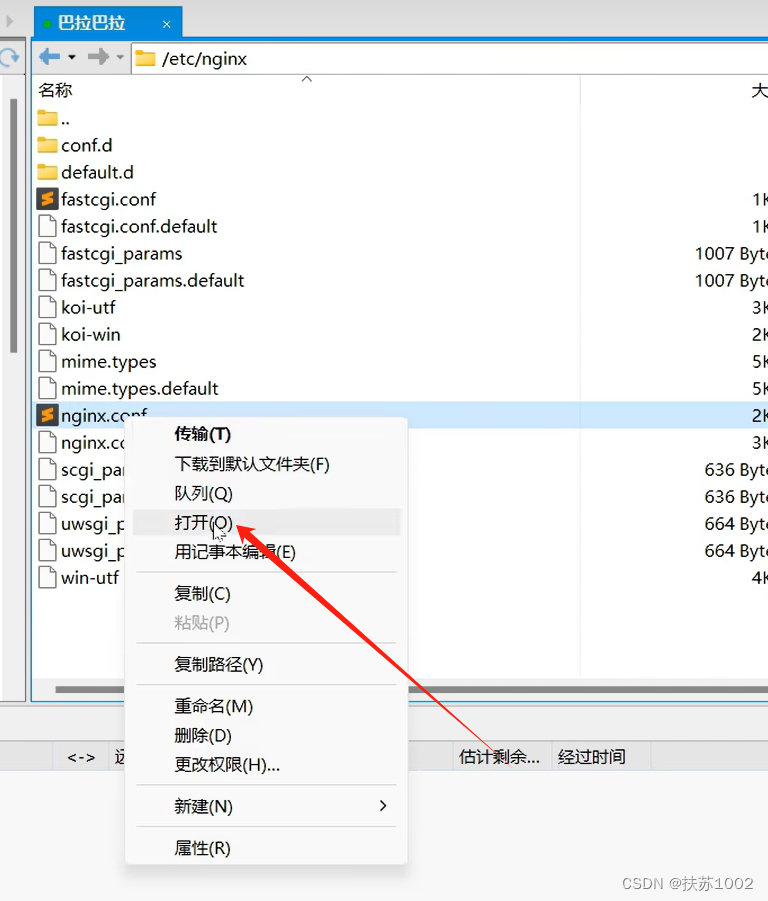Choose 下载到默认文件夹(F) from context menu
This screenshot has height=901, width=768.
(x=267, y=464)
